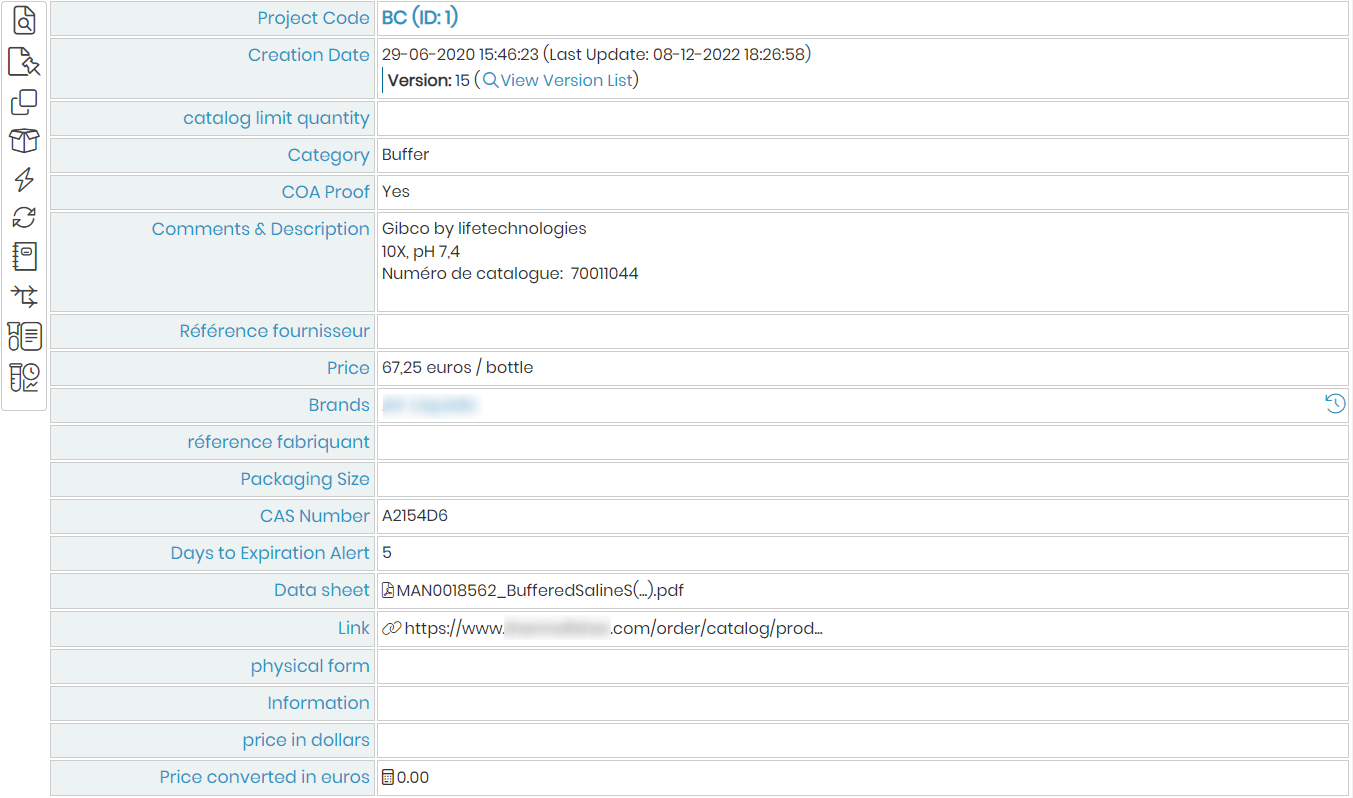Click the document pin icon in sidebar
1353x798 pixels.
(x=24, y=62)
